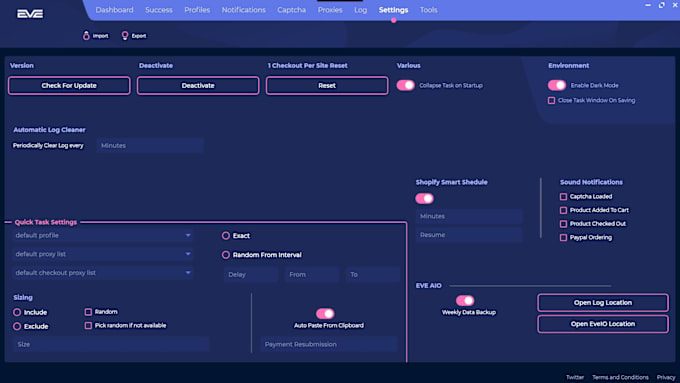Click the From interval field
Screen dimensions: 680x383
pos(311,275)
